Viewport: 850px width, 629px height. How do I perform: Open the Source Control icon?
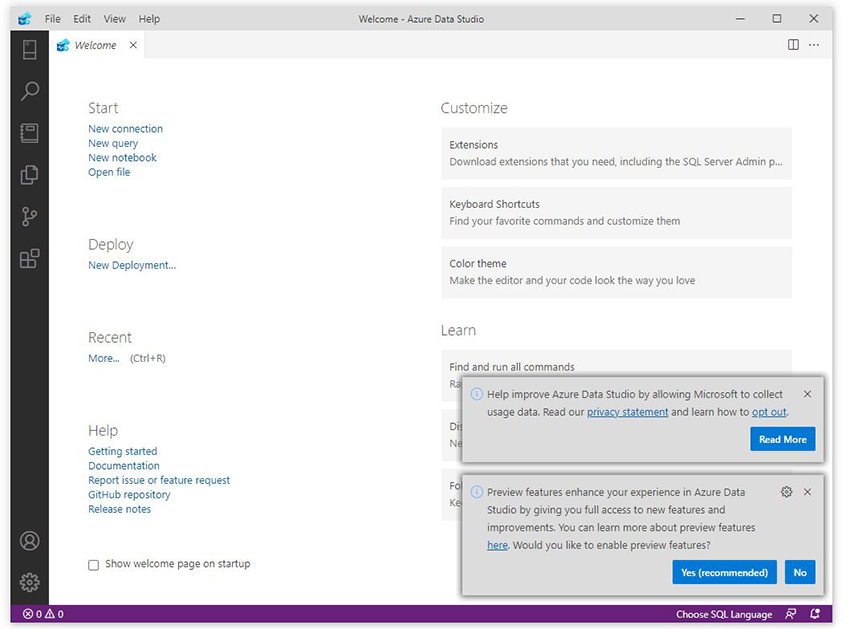tap(30, 217)
